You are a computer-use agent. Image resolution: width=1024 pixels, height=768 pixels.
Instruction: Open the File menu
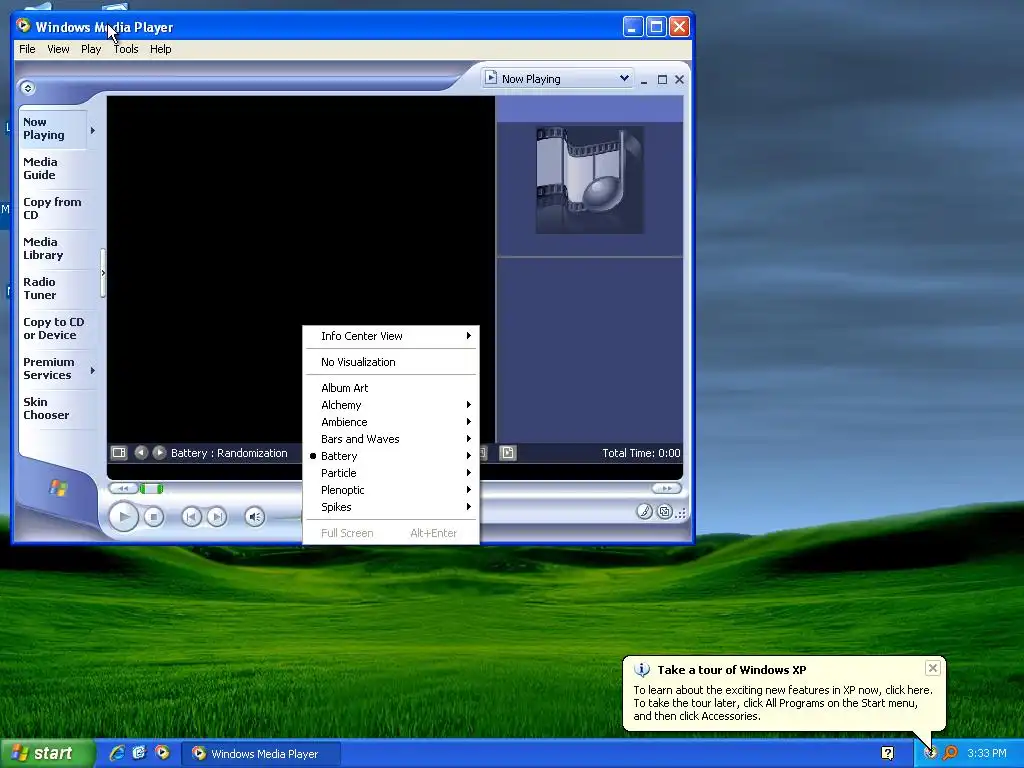point(27,49)
